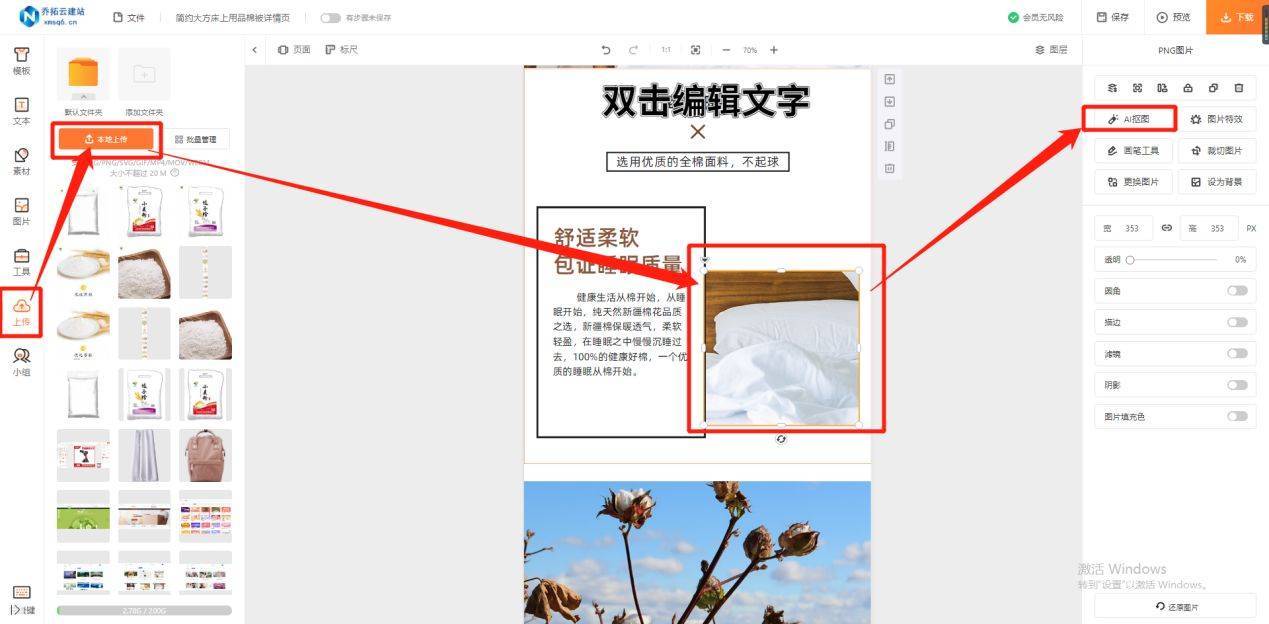This screenshot has height=624, width=1269.
Task: Move section down in floating toolbar
Action: (889, 101)
